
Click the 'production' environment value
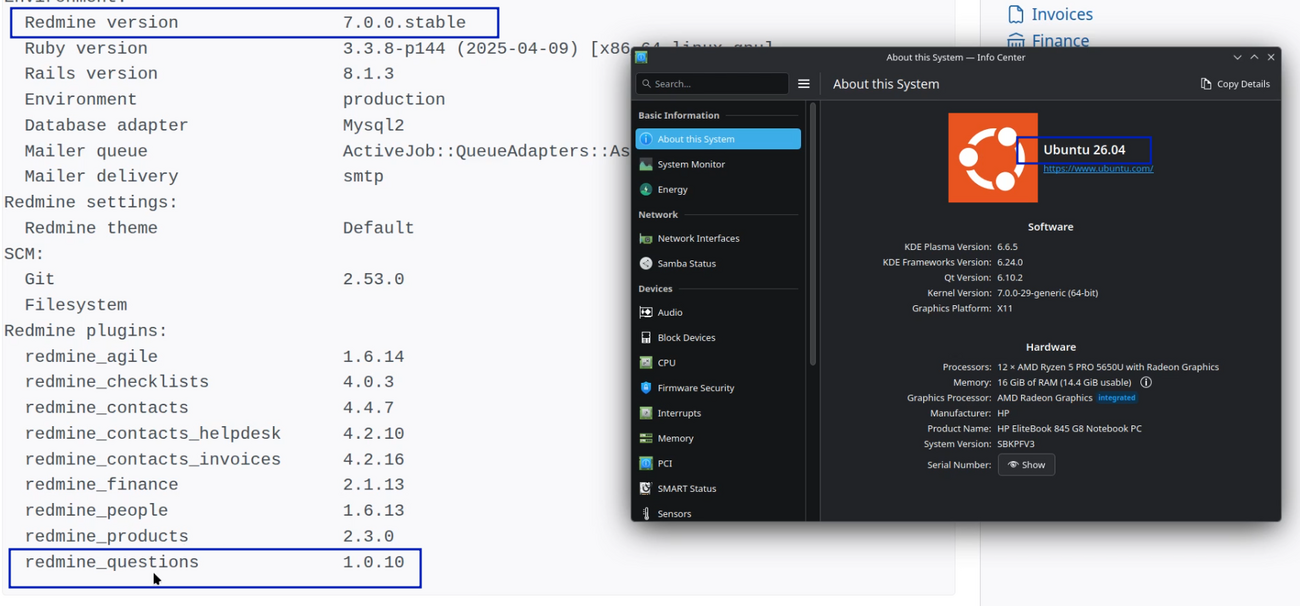coord(394,100)
